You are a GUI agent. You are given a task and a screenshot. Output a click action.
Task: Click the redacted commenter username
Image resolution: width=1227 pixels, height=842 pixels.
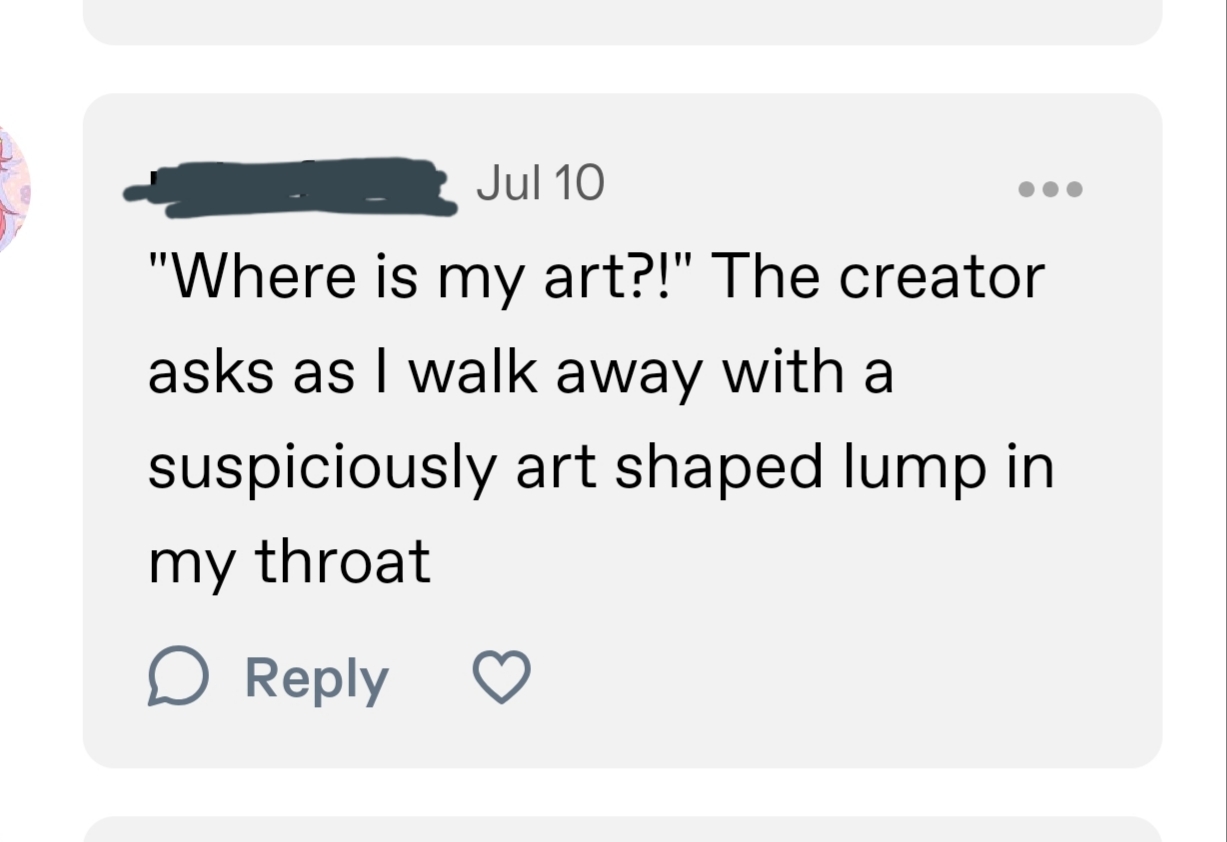click(x=290, y=188)
